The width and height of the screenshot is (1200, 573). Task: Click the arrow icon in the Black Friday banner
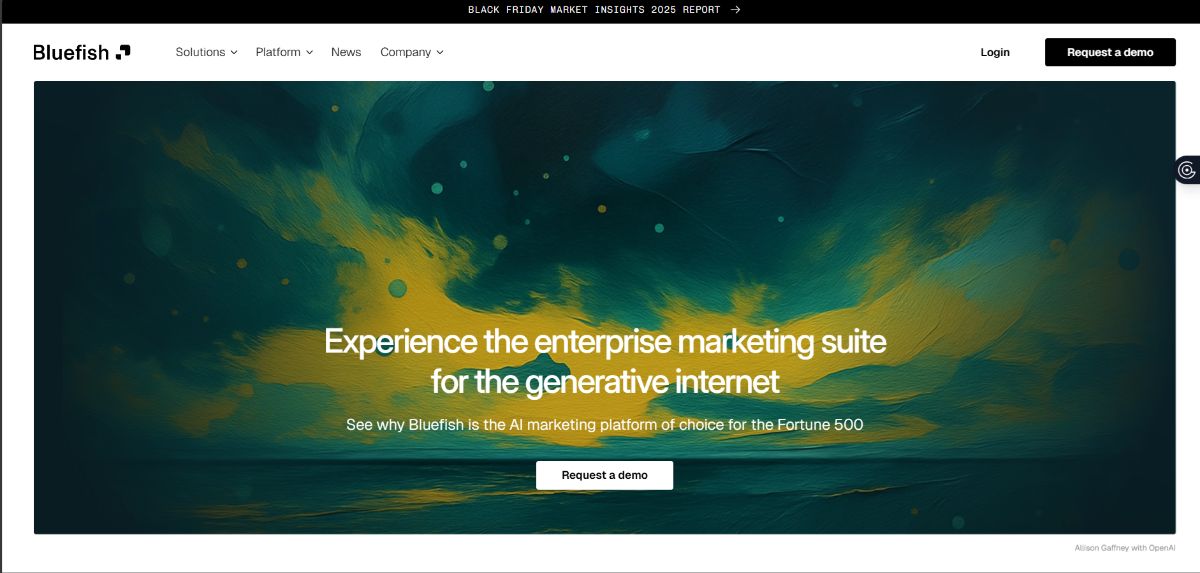[735, 10]
